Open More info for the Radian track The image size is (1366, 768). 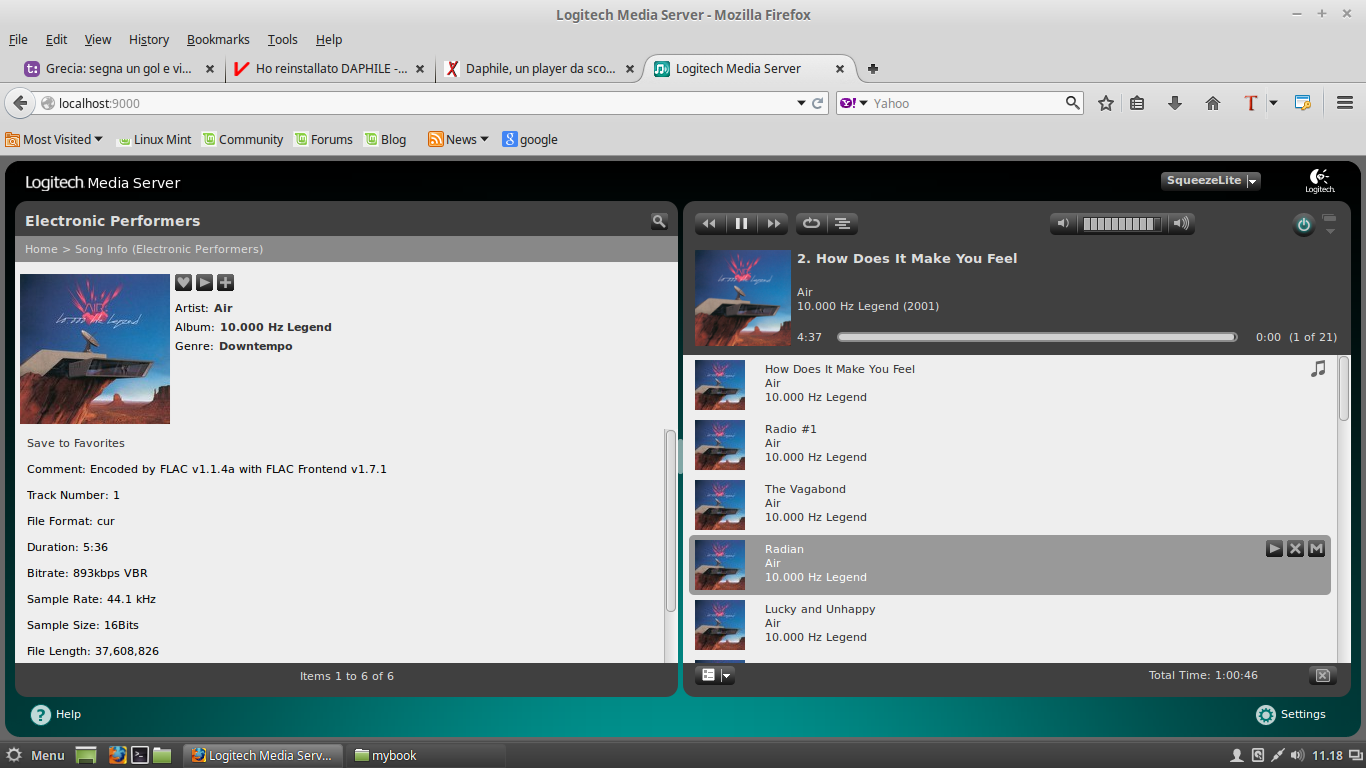click(x=1316, y=548)
